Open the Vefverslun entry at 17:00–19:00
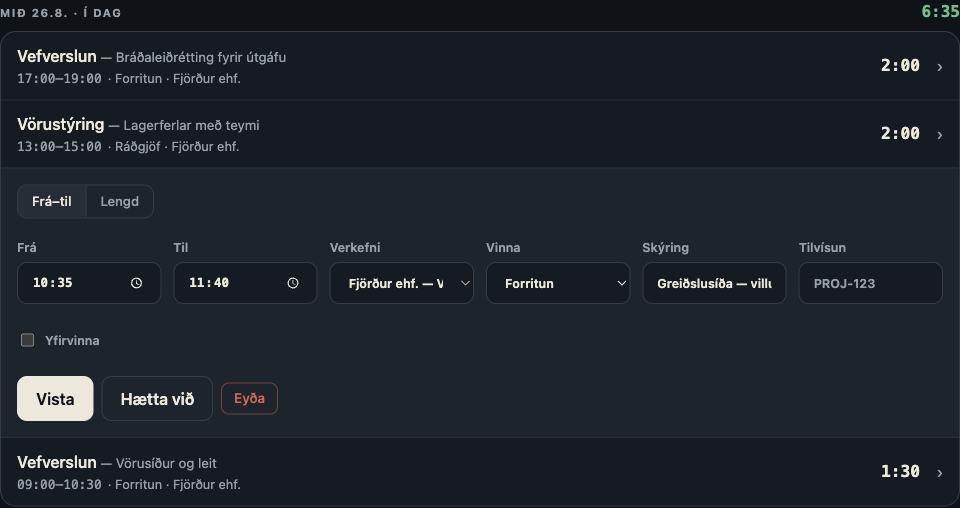The height and width of the screenshot is (508, 960). (480, 67)
